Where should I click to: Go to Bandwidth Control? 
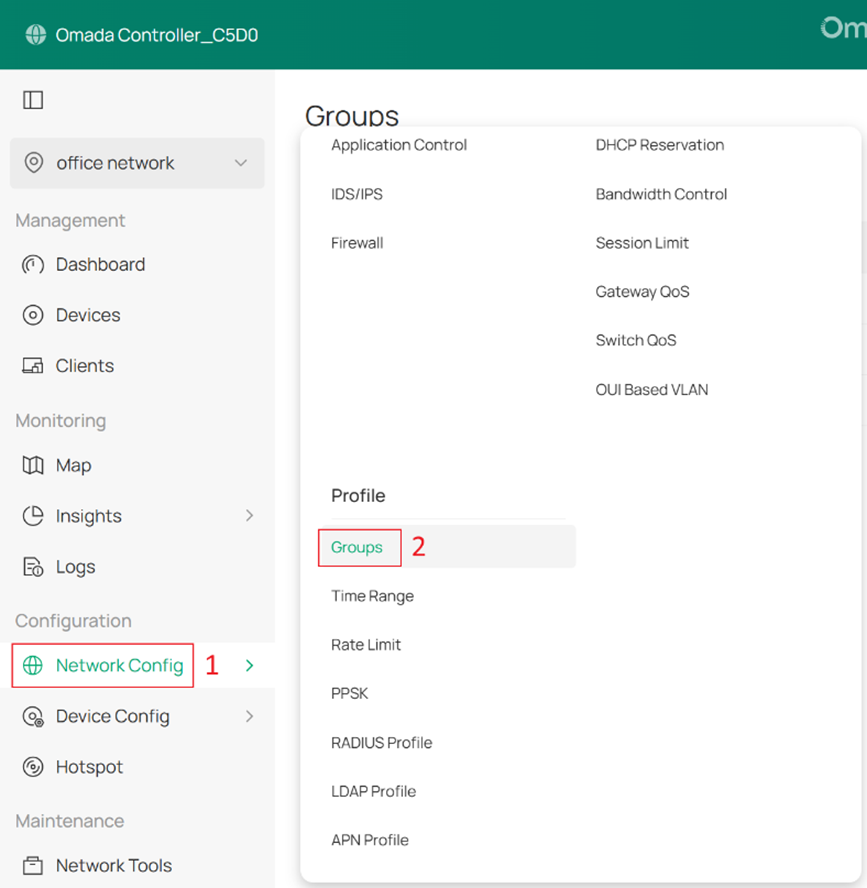661,194
